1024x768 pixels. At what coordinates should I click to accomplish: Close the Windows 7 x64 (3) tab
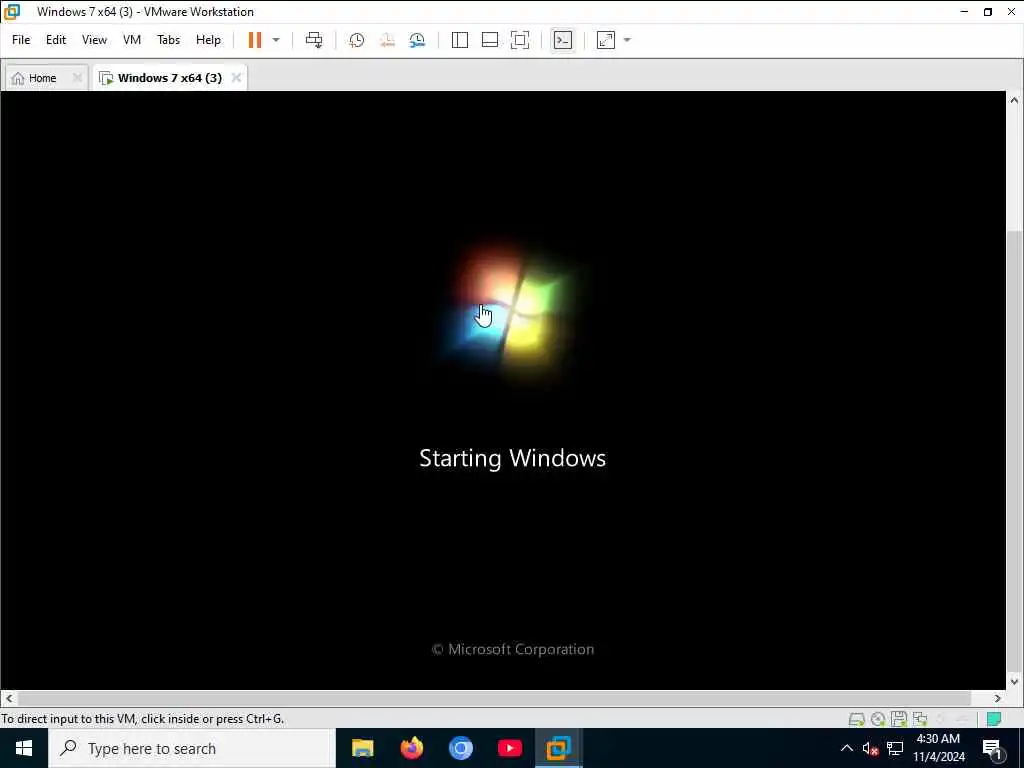236,78
